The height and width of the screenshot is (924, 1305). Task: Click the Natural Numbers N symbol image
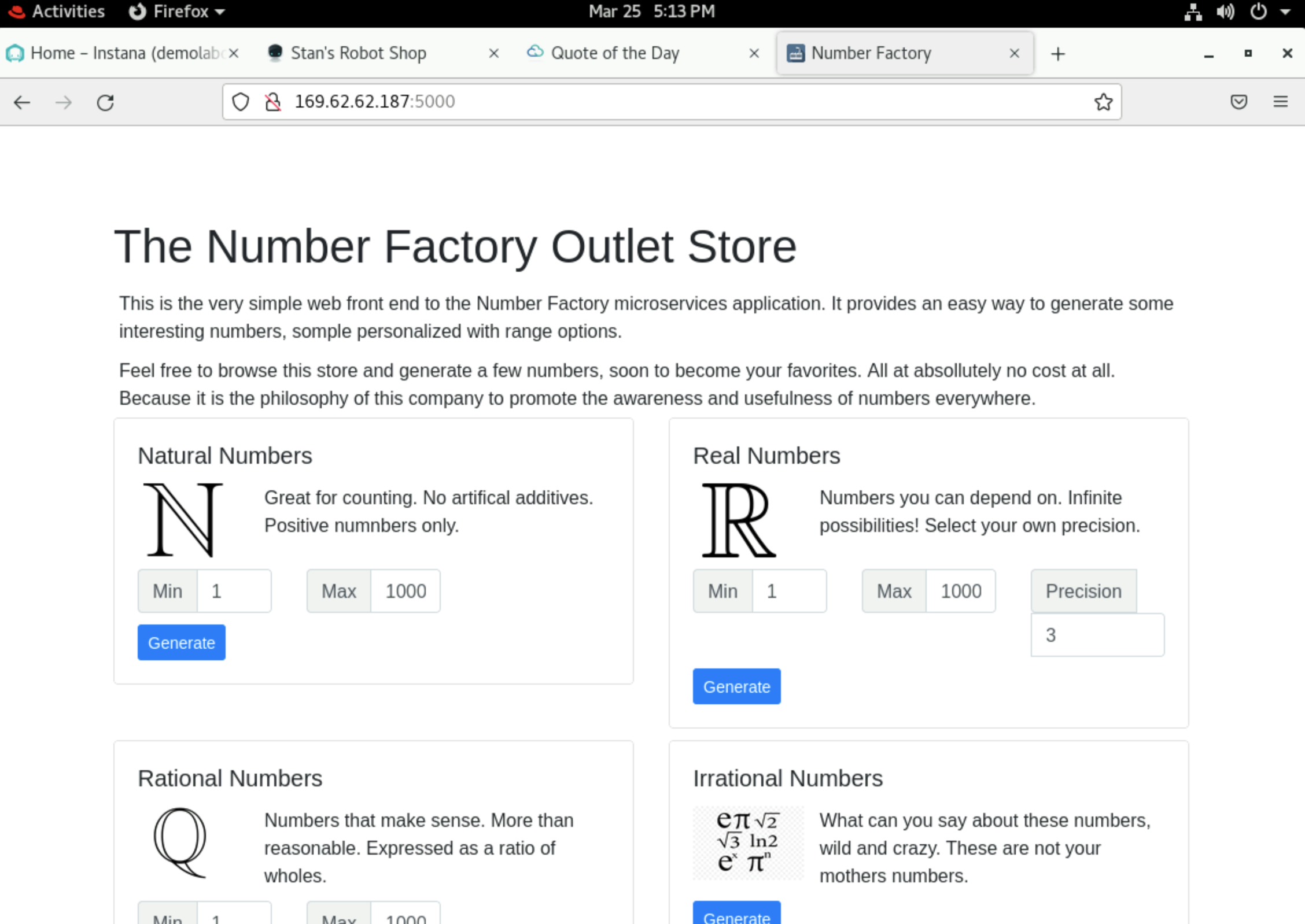pyautogui.click(x=182, y=520)
